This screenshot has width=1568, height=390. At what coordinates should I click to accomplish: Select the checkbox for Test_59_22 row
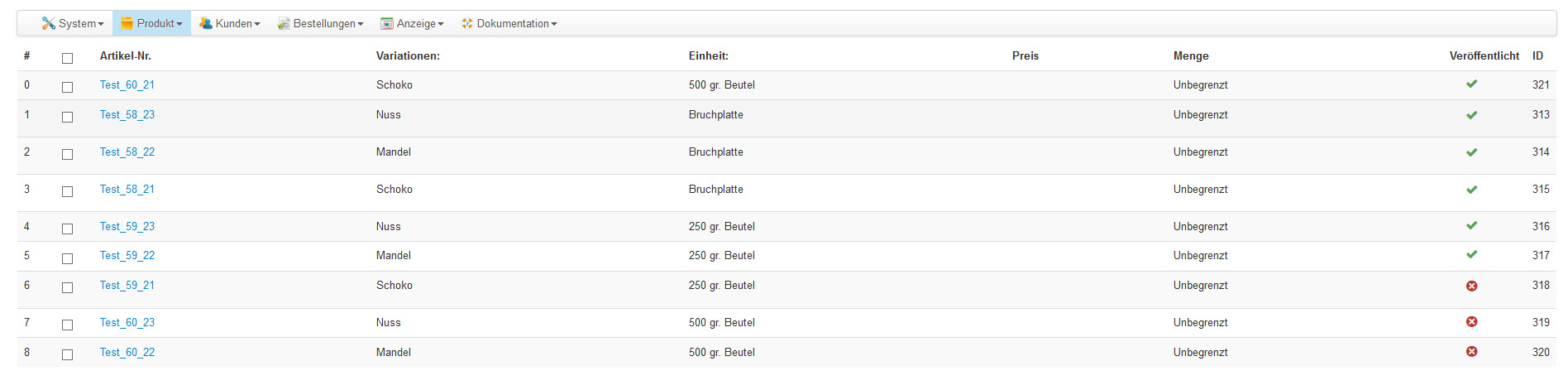[67, 258]
